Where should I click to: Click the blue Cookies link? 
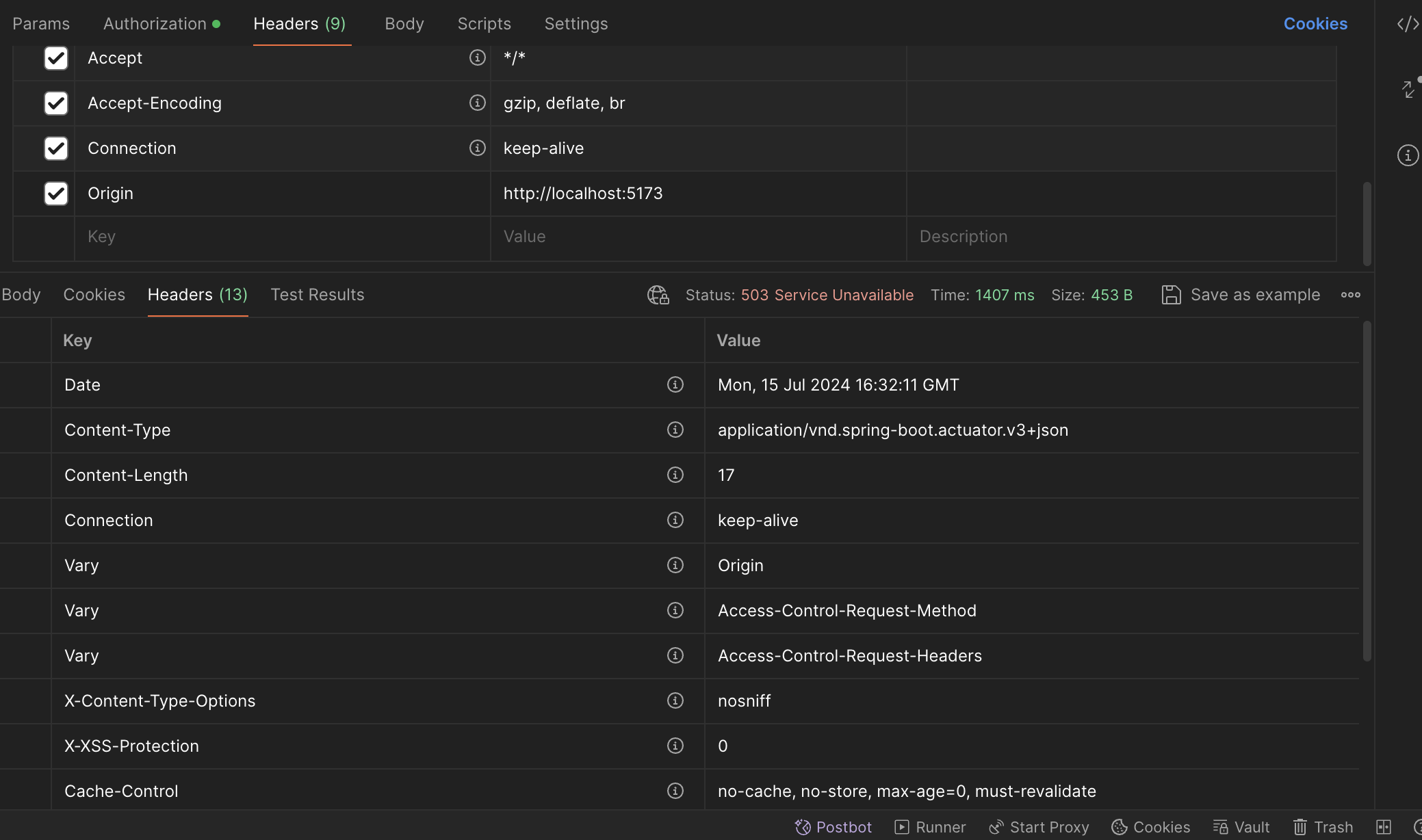tap(1315, 24)
